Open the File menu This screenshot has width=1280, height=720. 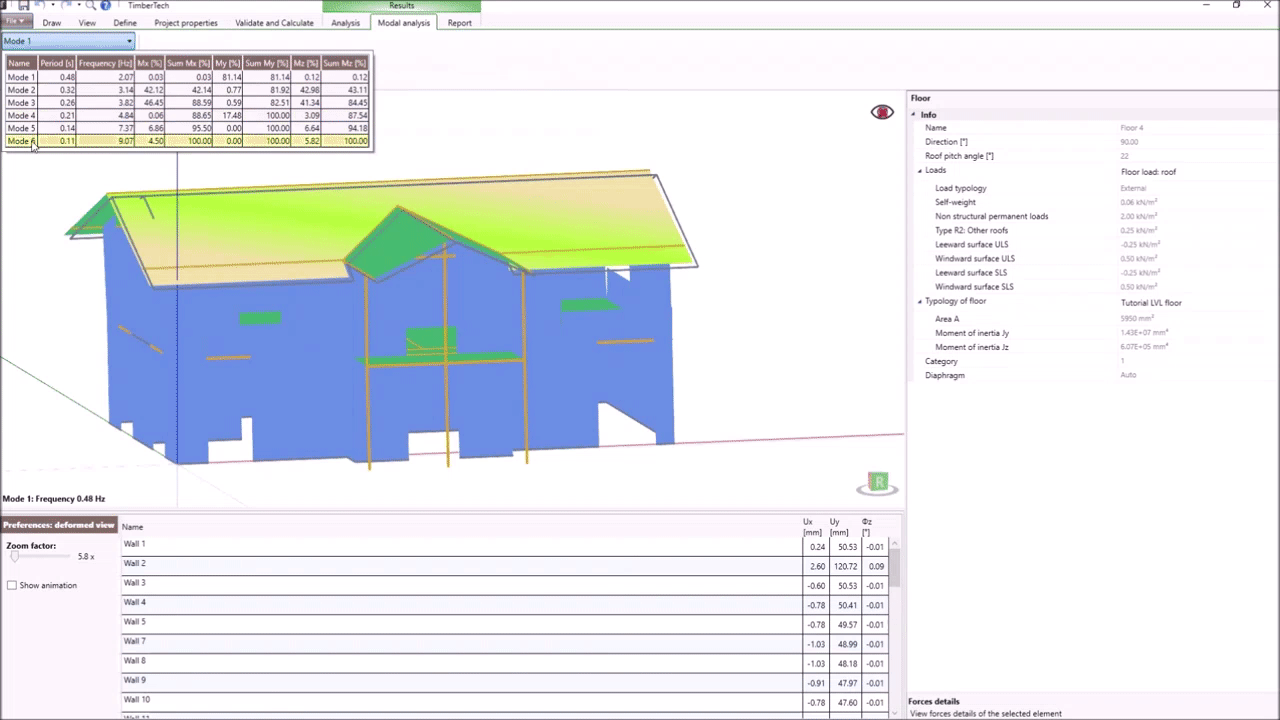pyautogui.click(x=16, y=22)
